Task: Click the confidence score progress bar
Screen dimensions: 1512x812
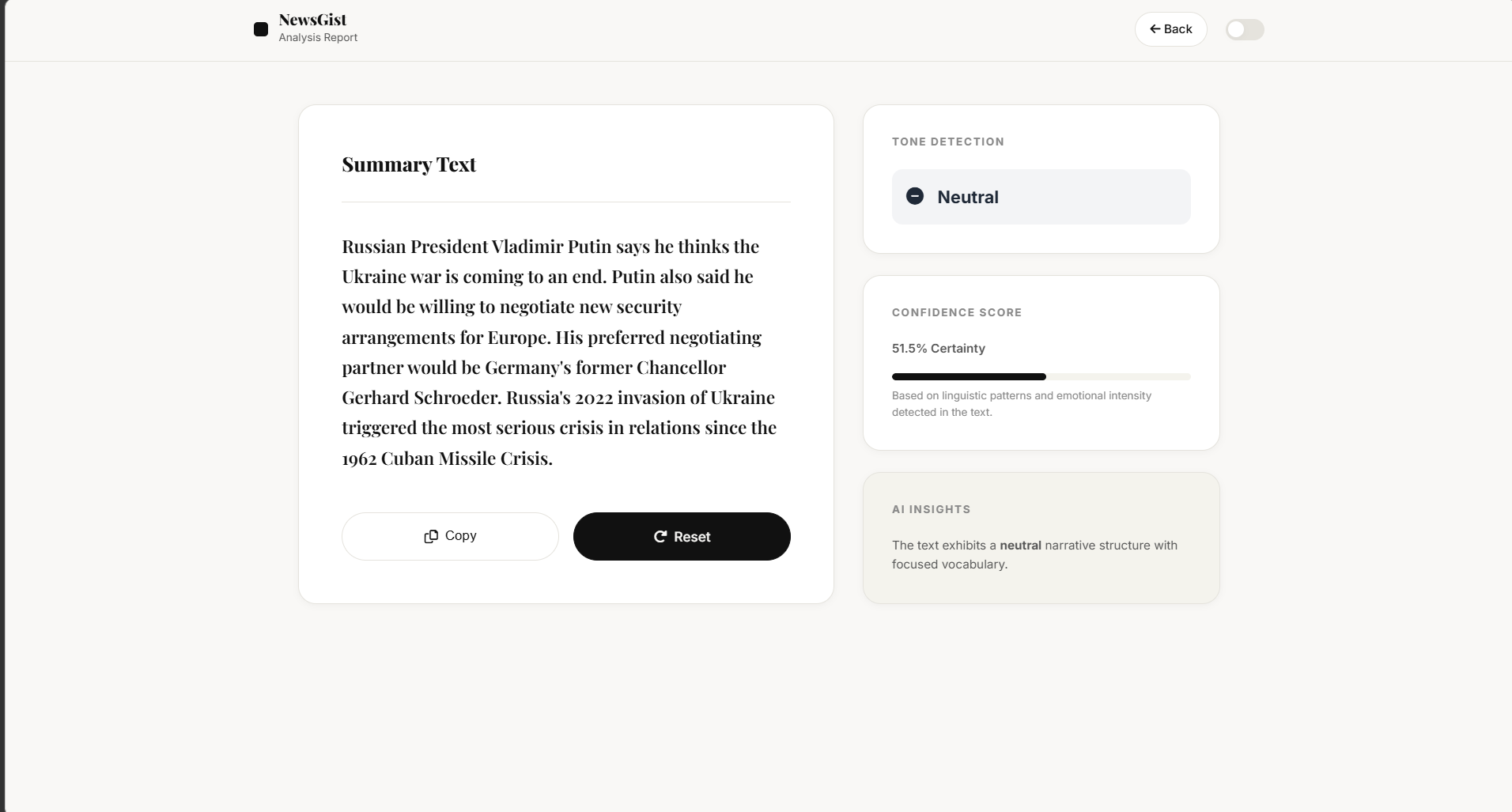Action: 1041,376
